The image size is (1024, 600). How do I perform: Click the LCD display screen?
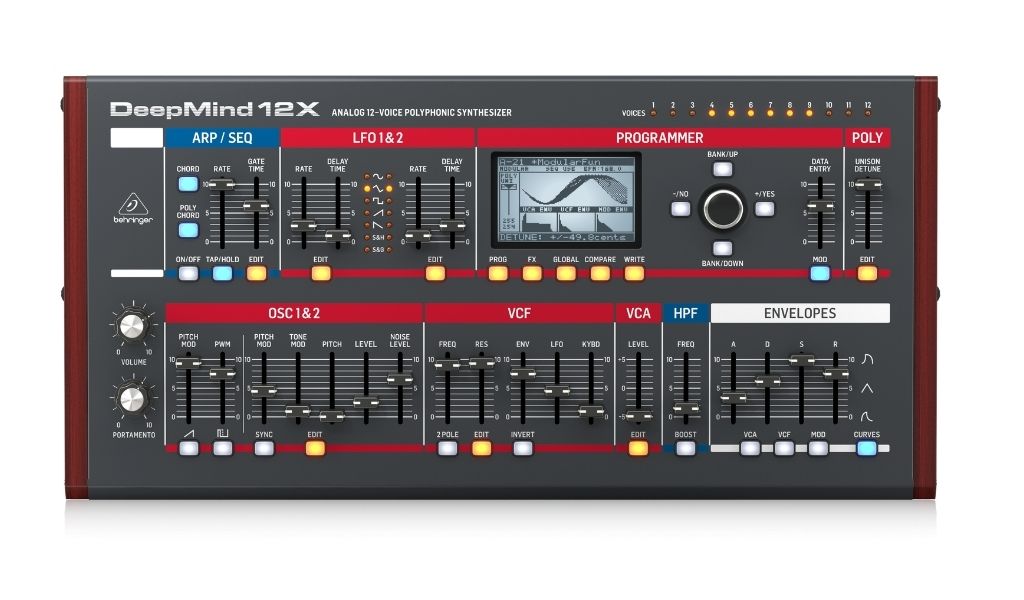pyautogui.click(x=566, y=200)
